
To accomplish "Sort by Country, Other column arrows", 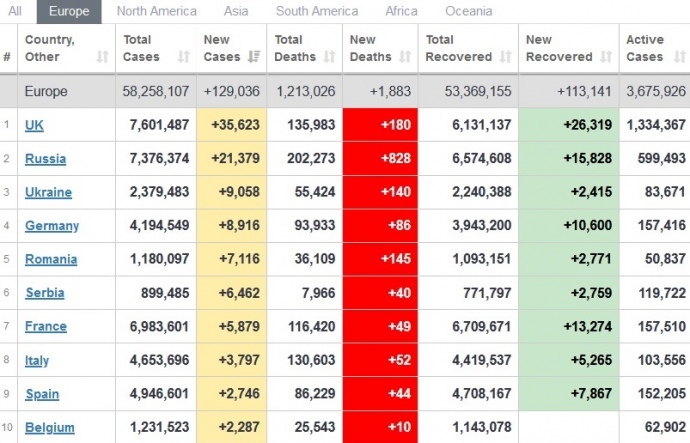I will point(102,57).
